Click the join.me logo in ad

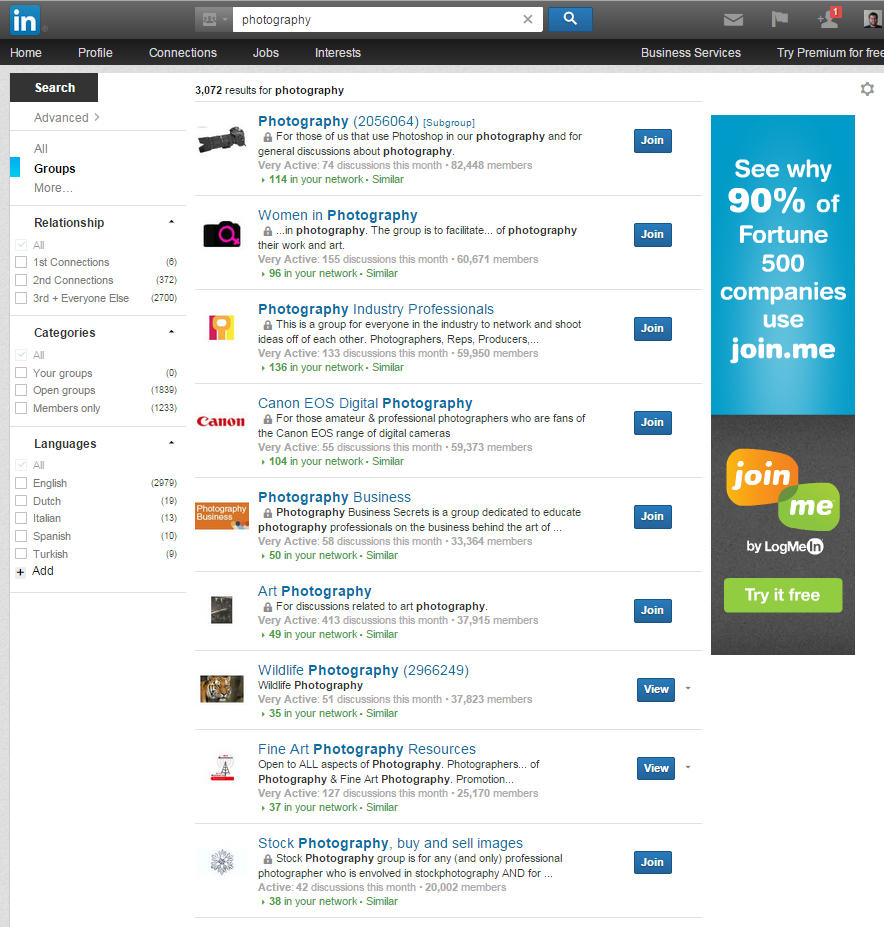tap(782, 490)
